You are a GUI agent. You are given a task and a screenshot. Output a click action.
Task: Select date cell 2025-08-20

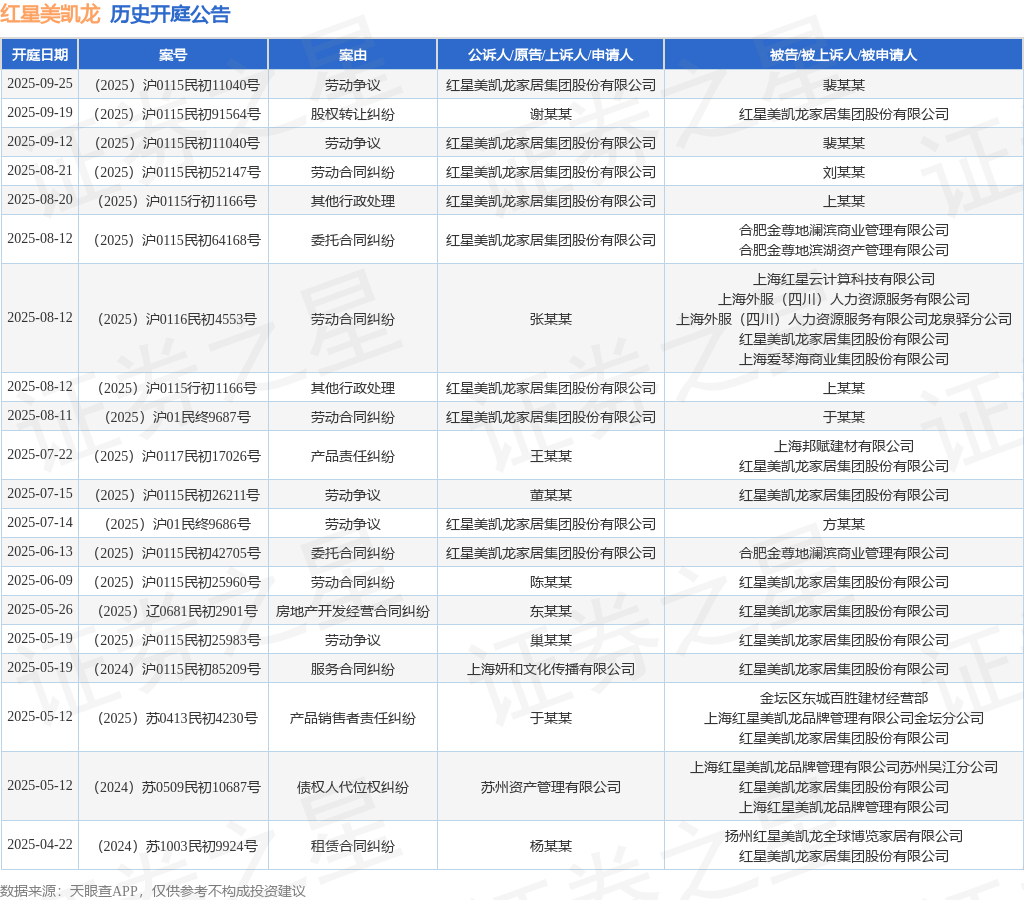click(x=40, y=200)
